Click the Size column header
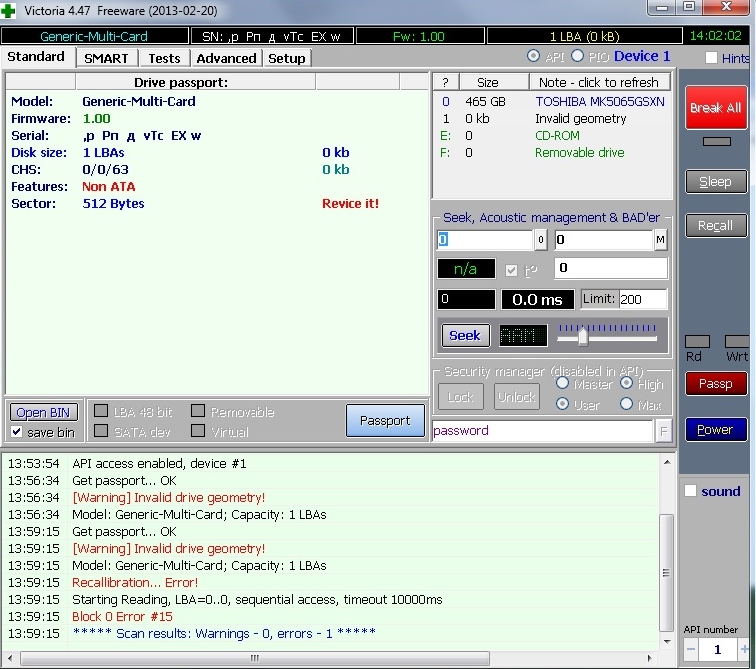 494,82
